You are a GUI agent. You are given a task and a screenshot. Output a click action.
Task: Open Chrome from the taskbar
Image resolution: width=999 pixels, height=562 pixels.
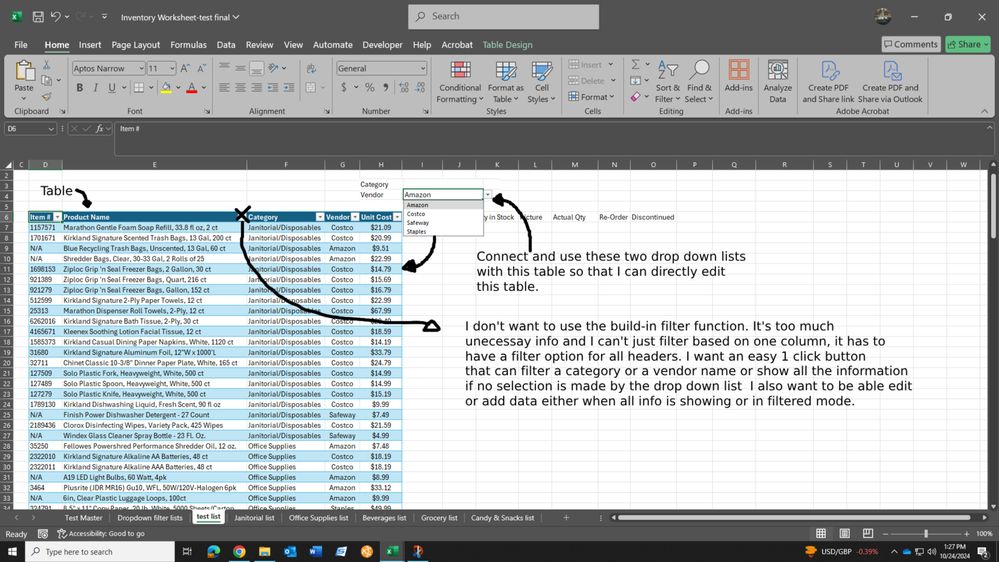coord(239,551)
